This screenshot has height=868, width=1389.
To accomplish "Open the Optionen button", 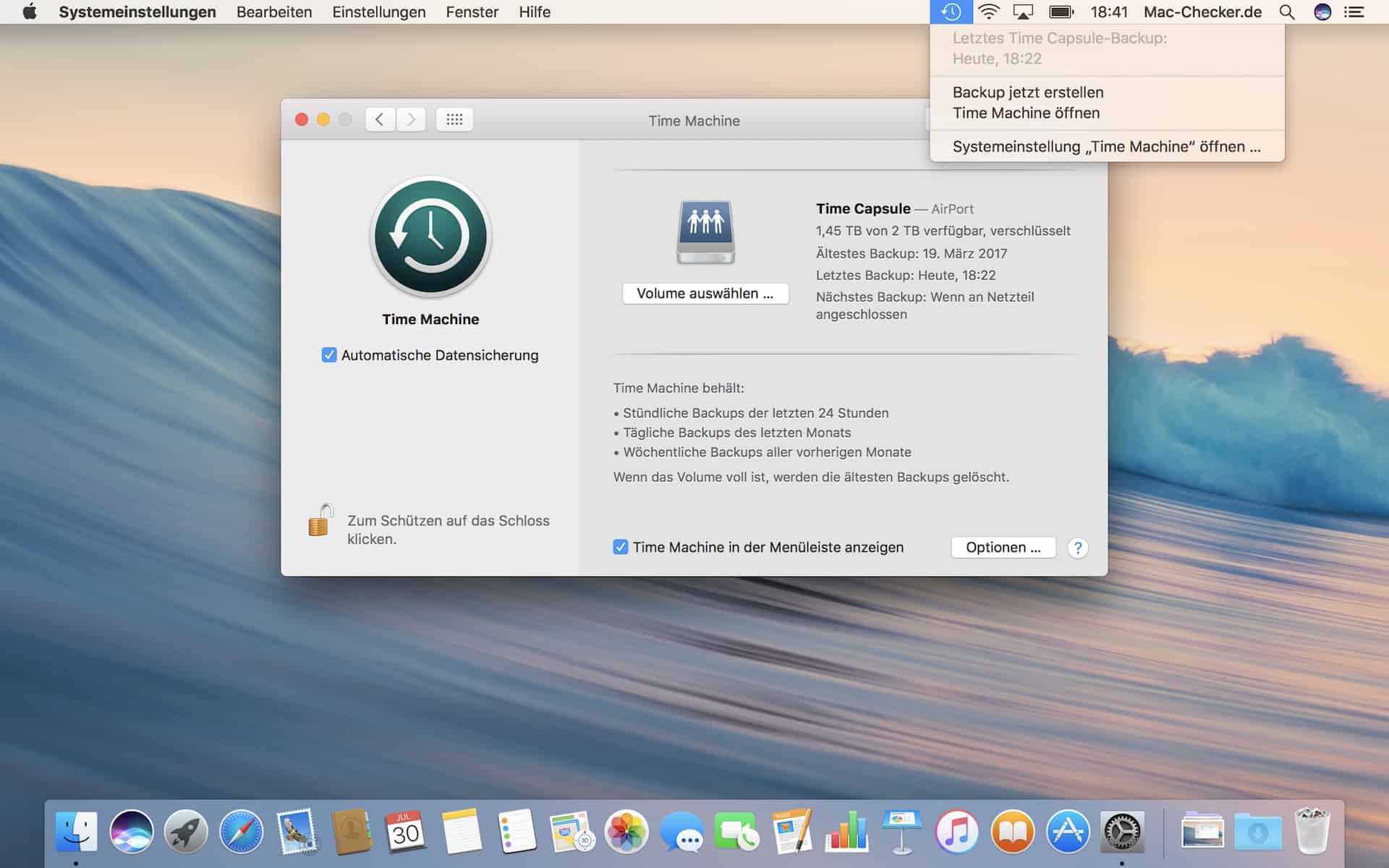I will [1003, 548].
